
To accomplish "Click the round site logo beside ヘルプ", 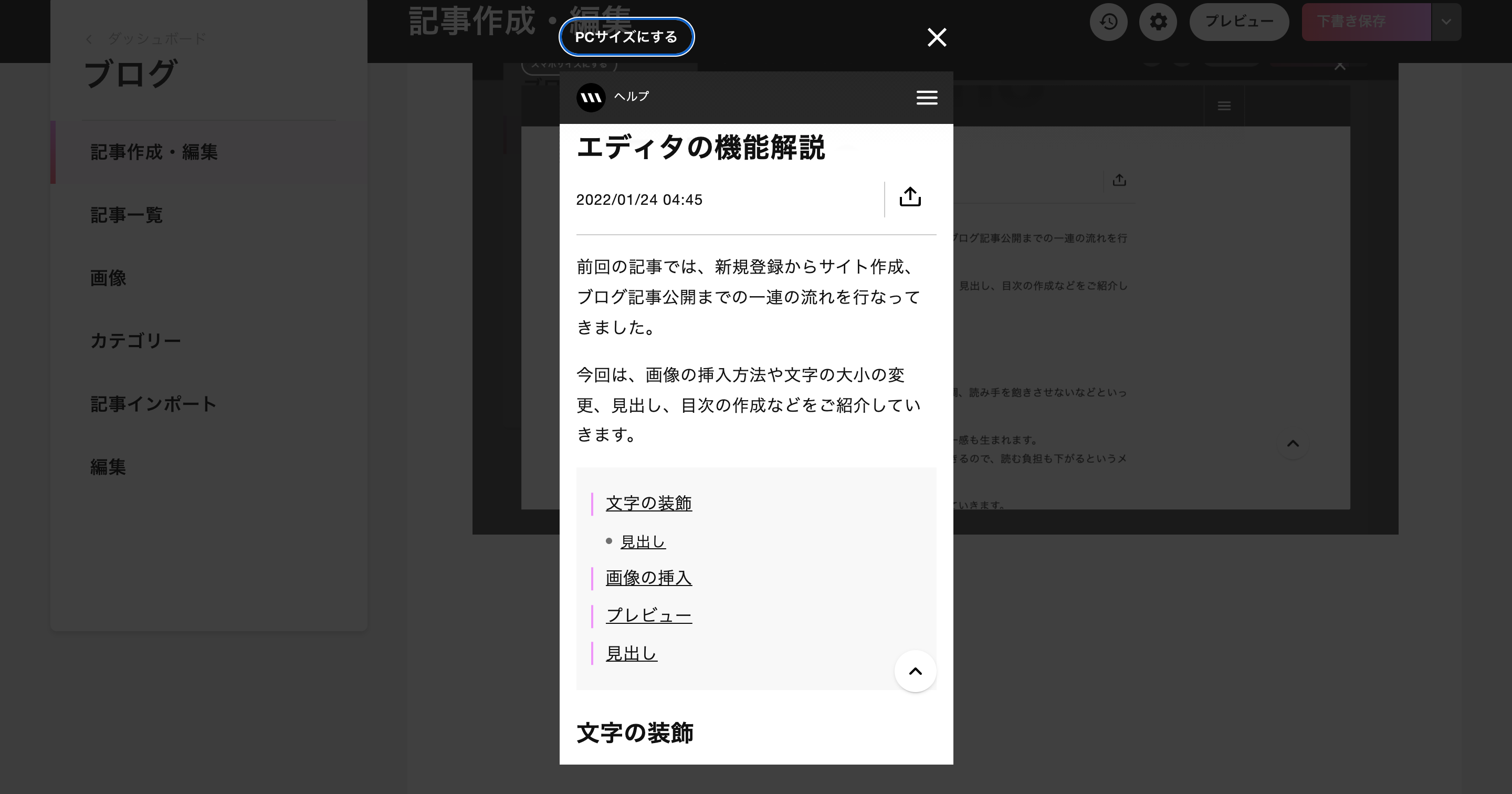I will coord(591,98).
